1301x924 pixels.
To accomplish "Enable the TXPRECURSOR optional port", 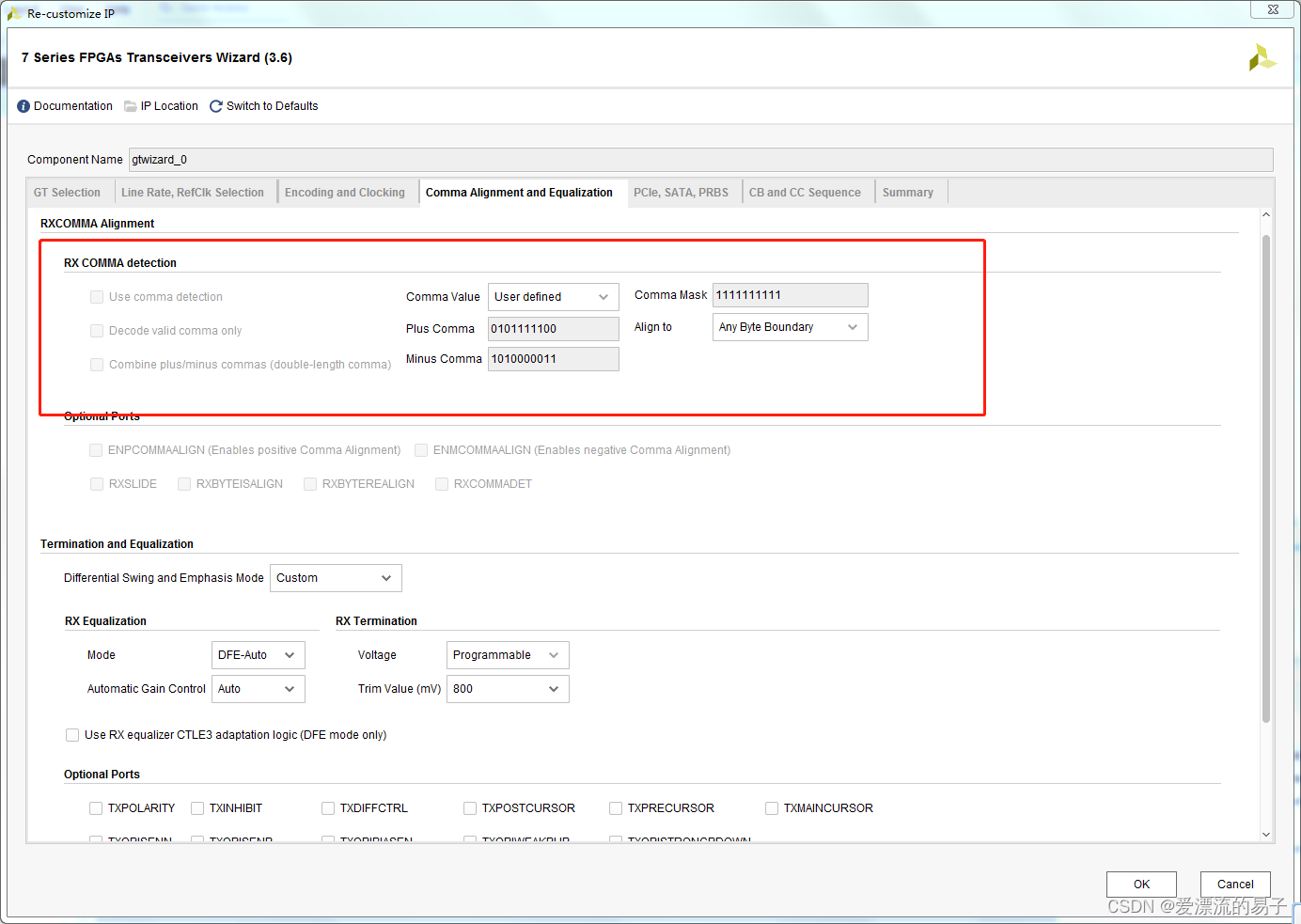I will (616, 808).
